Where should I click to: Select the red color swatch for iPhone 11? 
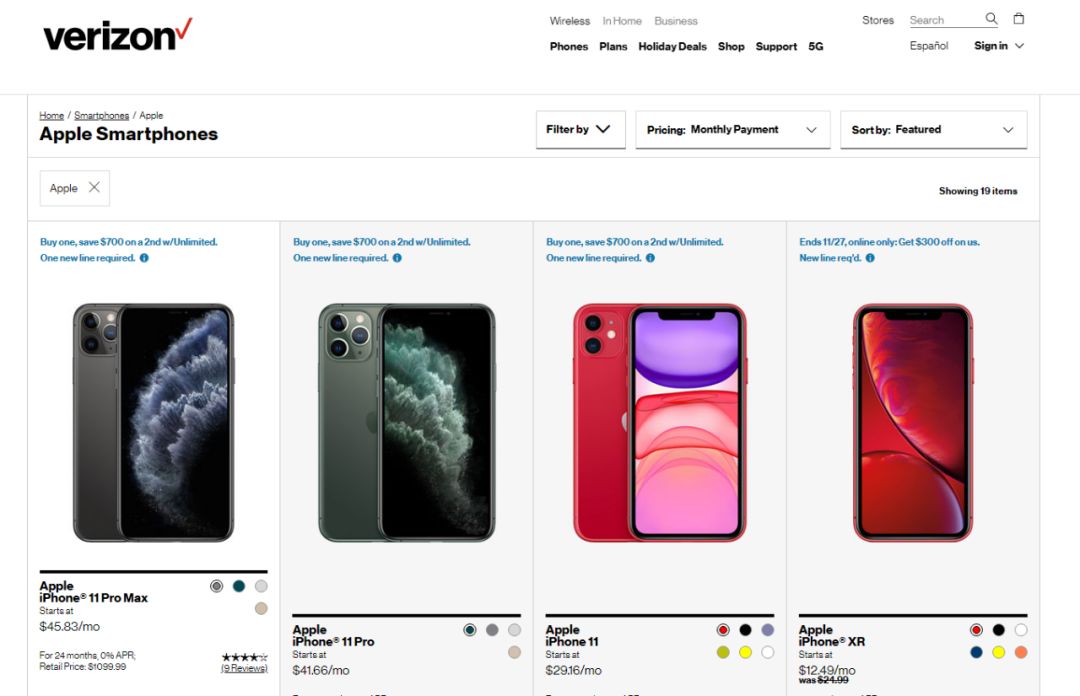coord(723,630)
